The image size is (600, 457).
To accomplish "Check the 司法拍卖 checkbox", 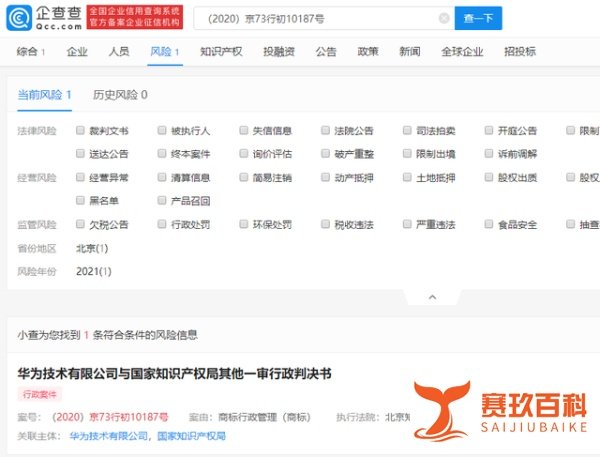I will coord(407,131).
